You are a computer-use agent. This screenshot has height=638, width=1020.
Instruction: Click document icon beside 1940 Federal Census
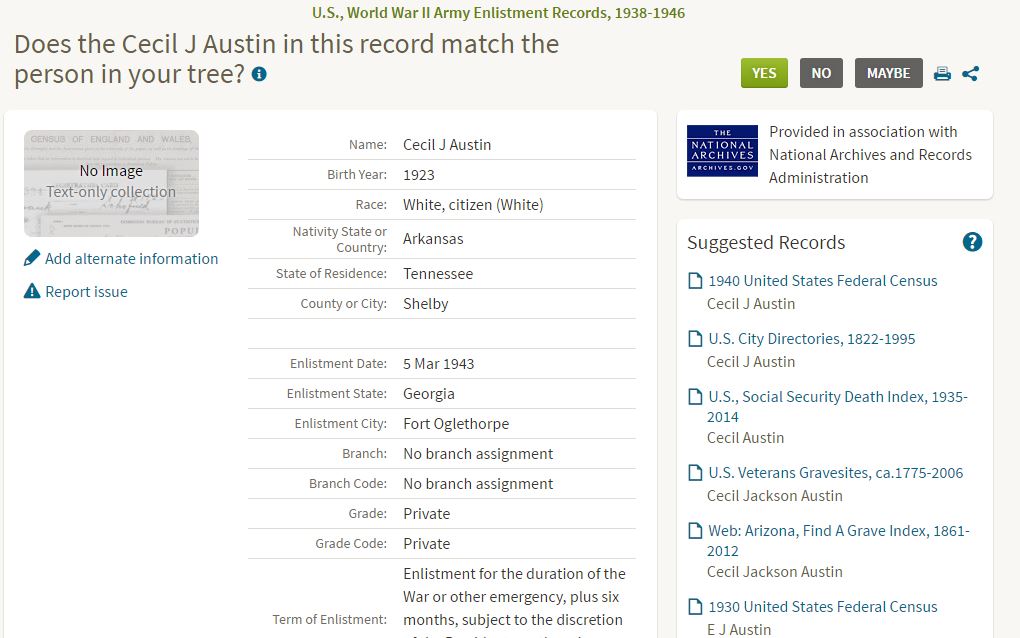click(695, 280)
